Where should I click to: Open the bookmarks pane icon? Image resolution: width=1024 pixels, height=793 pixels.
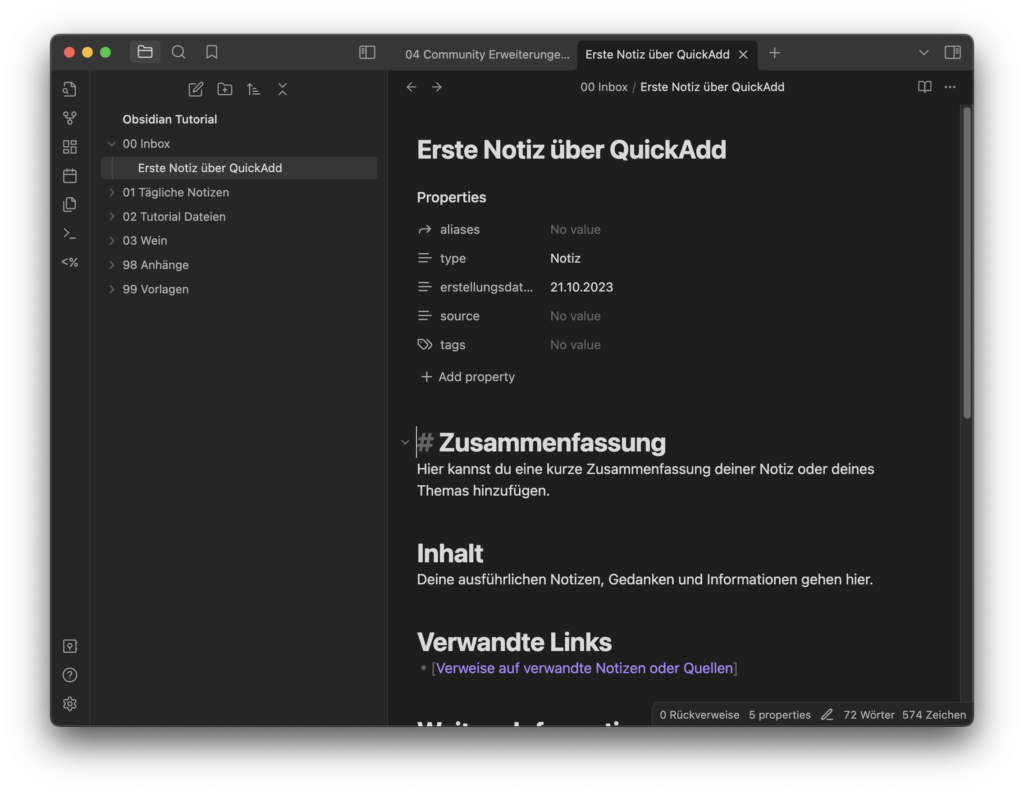212,52
